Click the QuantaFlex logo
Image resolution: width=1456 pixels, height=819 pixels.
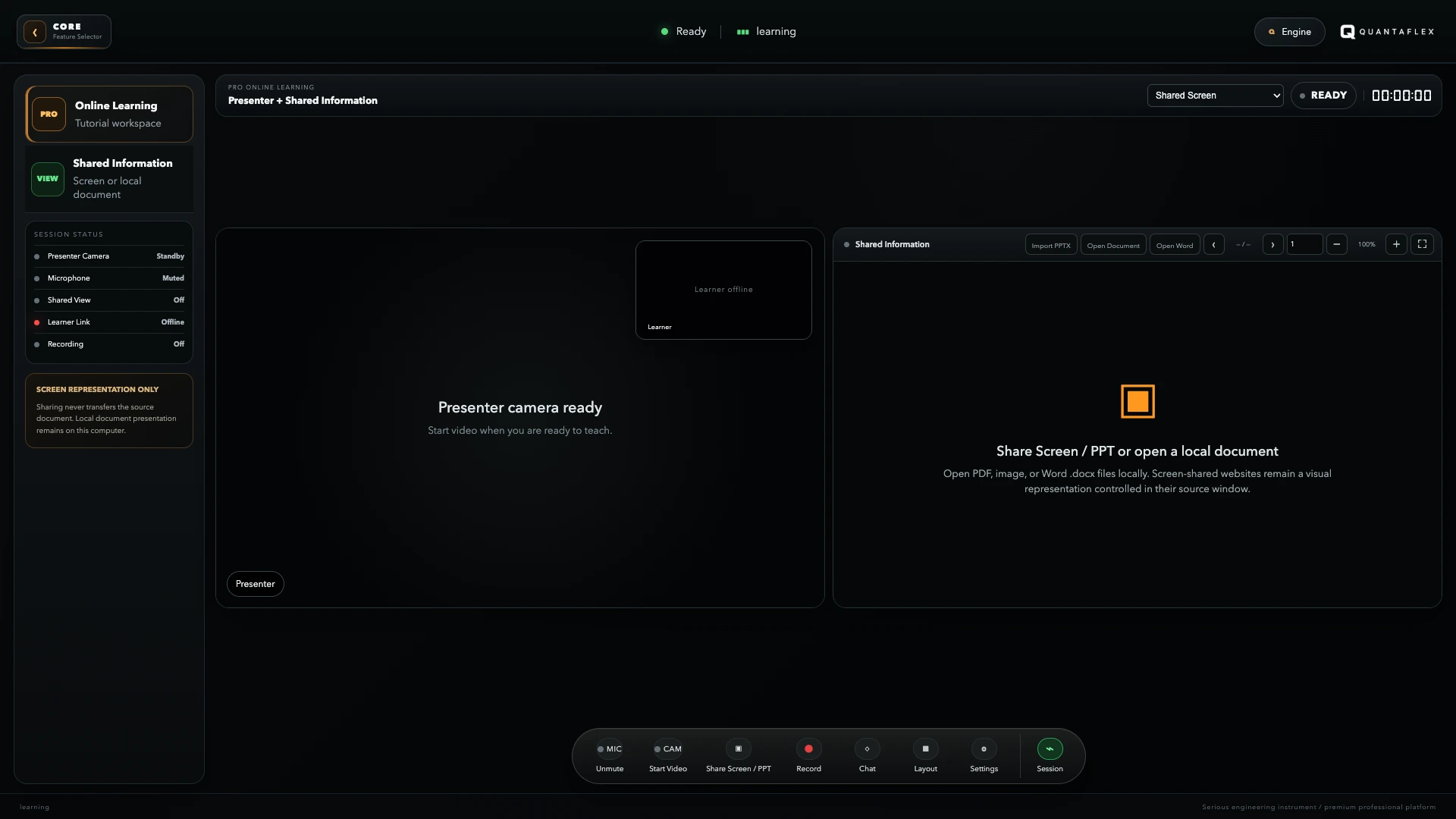(x=1387, y=32)
